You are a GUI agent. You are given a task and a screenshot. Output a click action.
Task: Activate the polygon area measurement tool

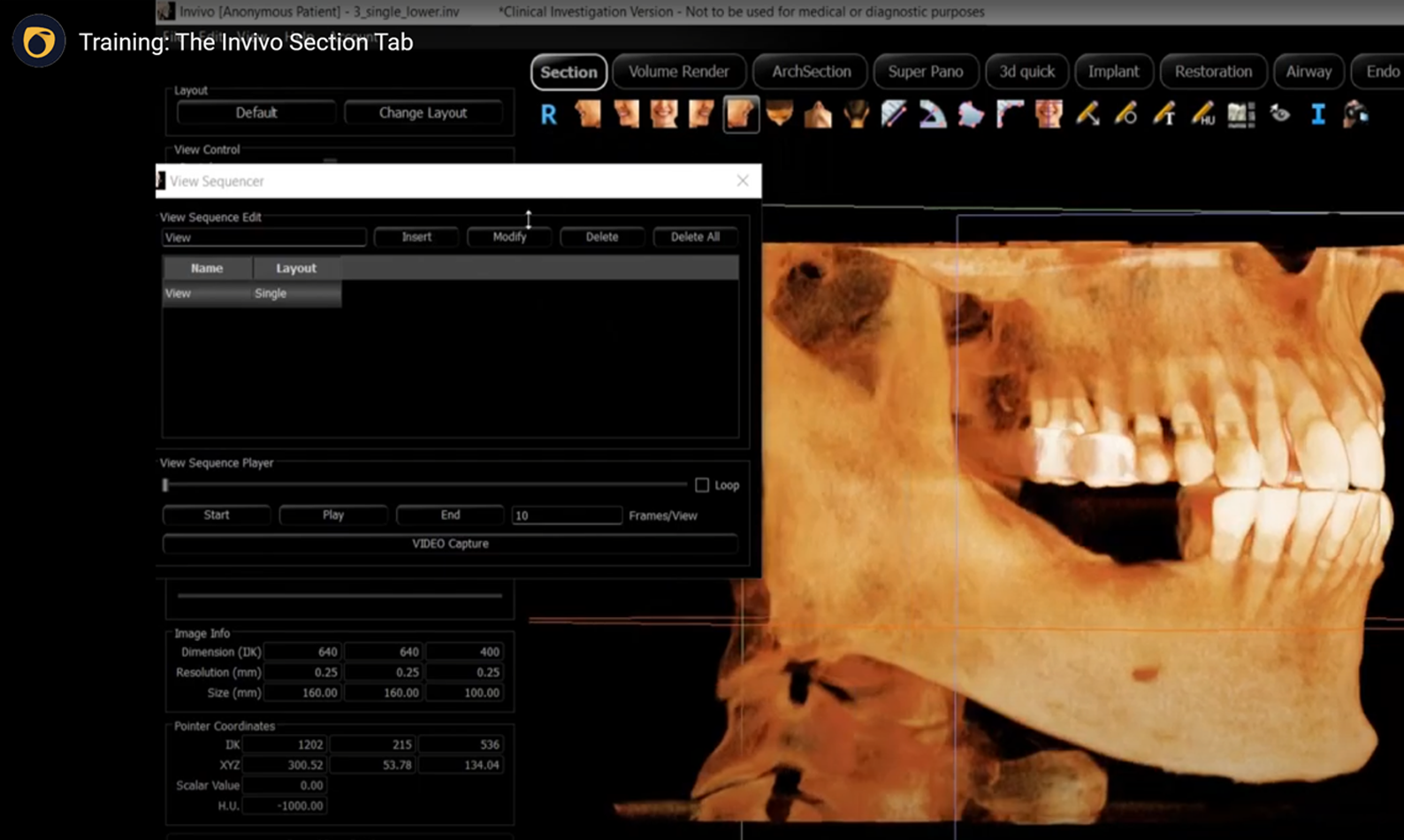coord(971,114)
